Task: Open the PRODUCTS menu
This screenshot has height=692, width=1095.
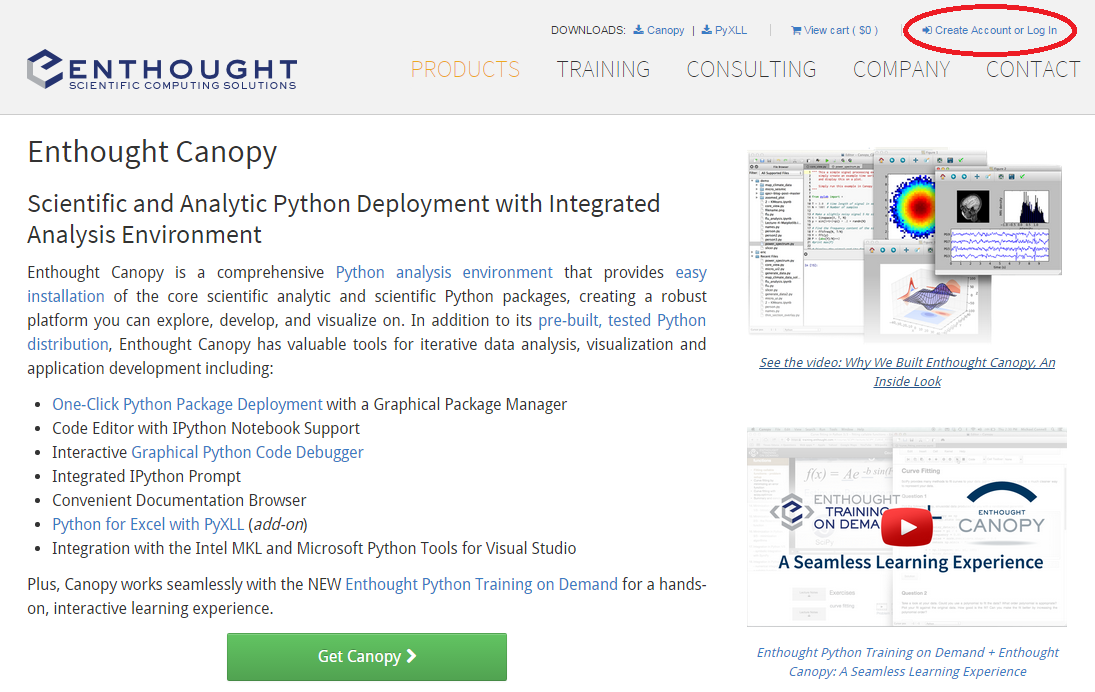Action: 465,69
